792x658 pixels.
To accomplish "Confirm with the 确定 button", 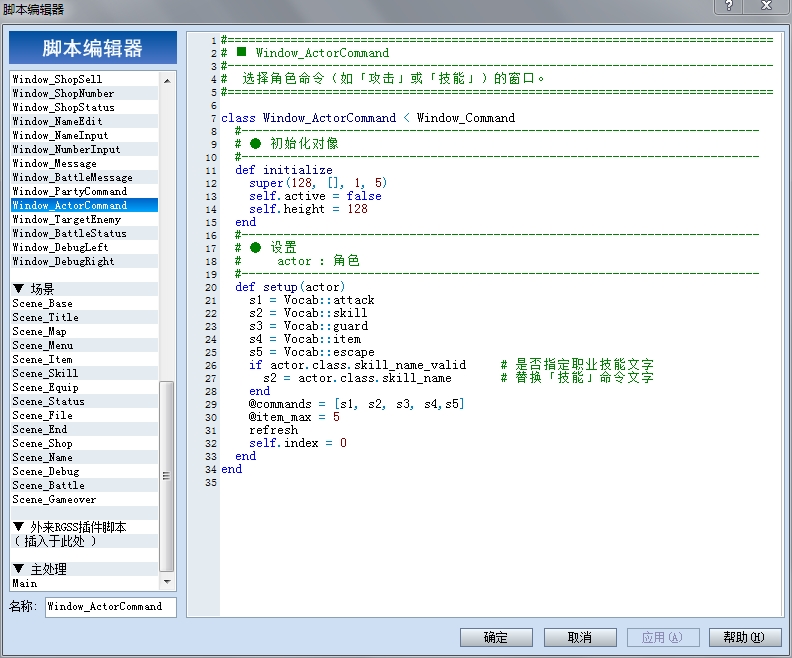I will point(496,637).
